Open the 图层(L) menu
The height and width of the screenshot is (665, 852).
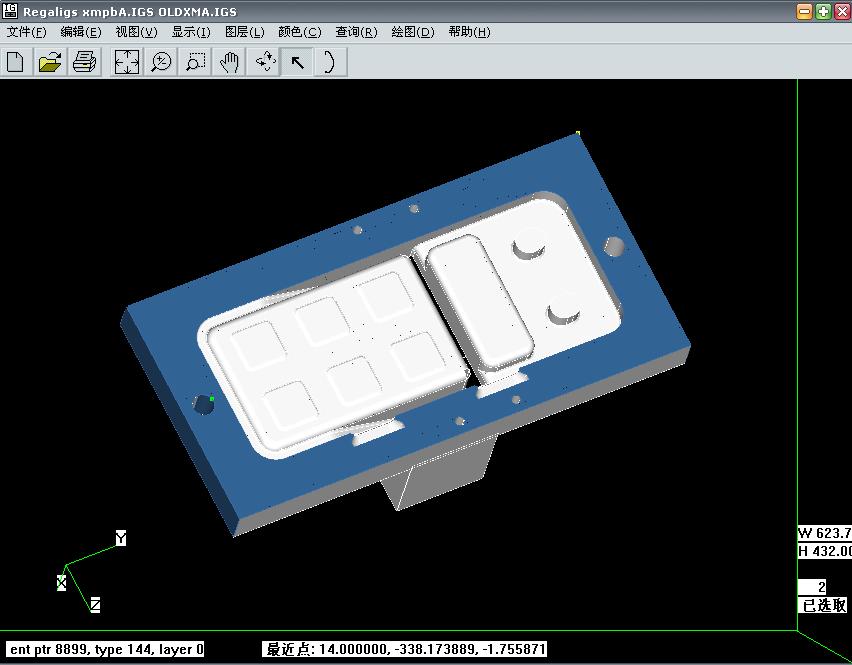(245, 32)
